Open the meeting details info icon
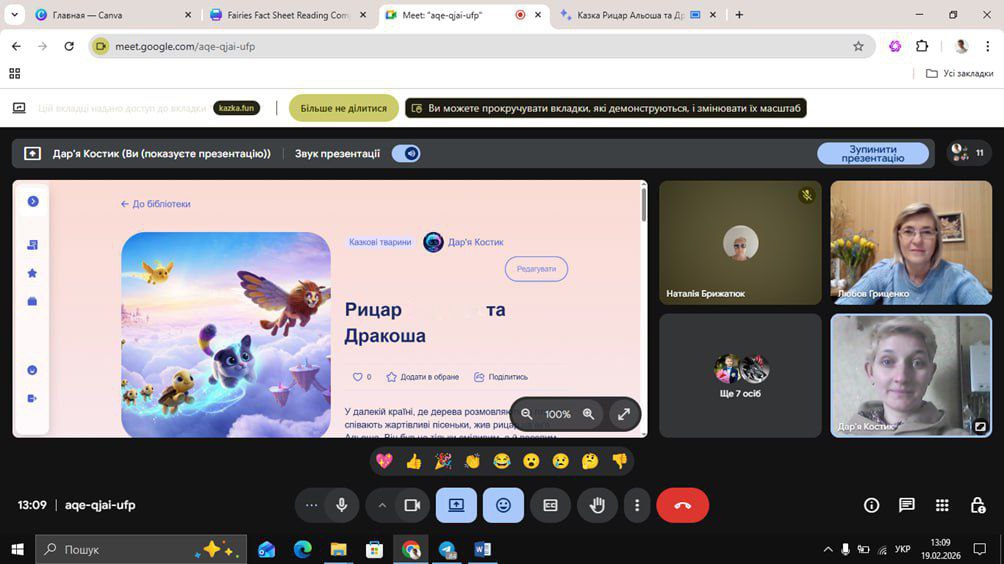The width and height of the screenshot is (1004, 564). click(x=871, y=506)
